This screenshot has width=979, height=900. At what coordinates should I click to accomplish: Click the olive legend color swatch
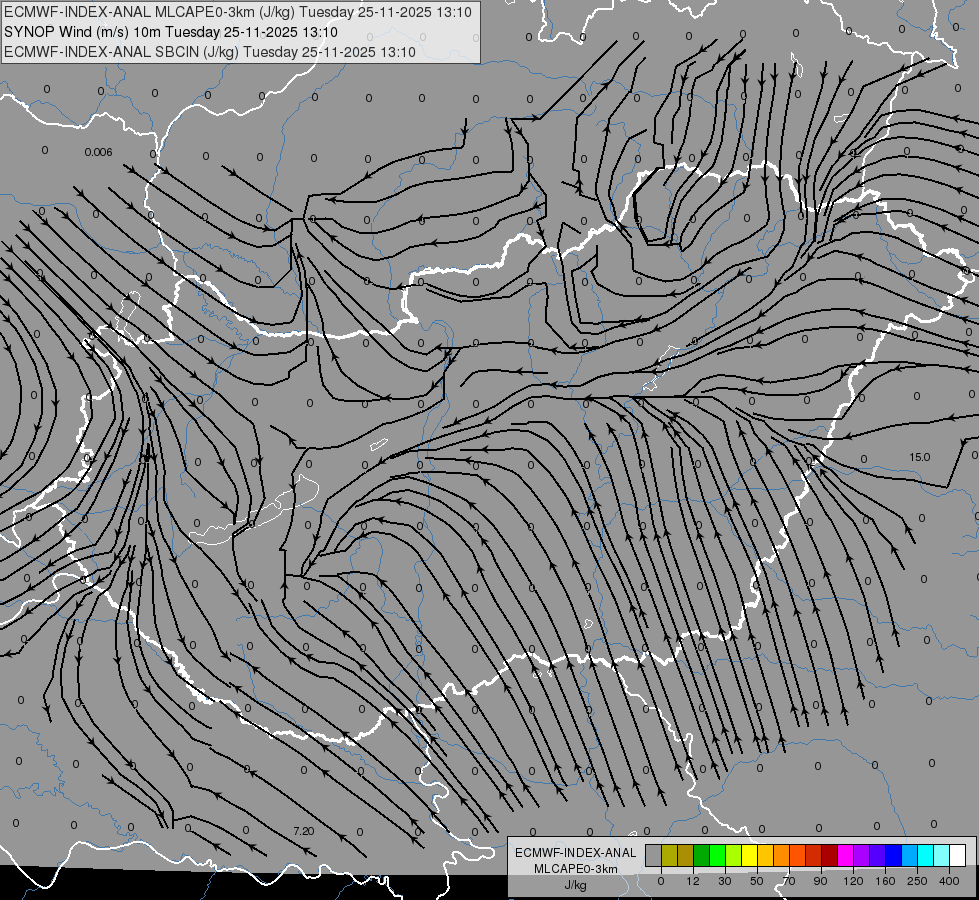pyautogui.click(x=669, y=856)
